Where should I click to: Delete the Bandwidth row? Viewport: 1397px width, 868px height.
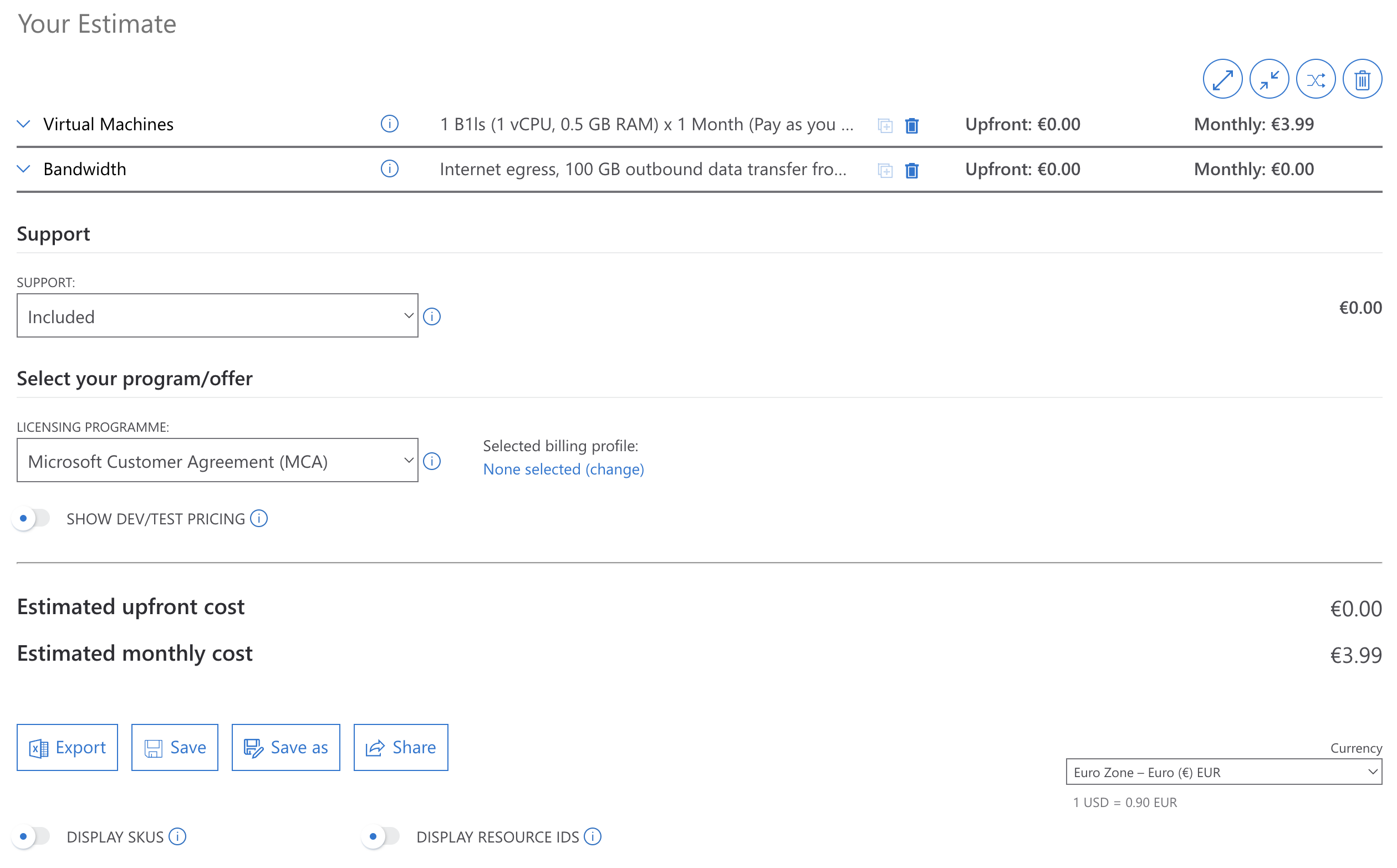pyautogui.click(x=911, y=171)
